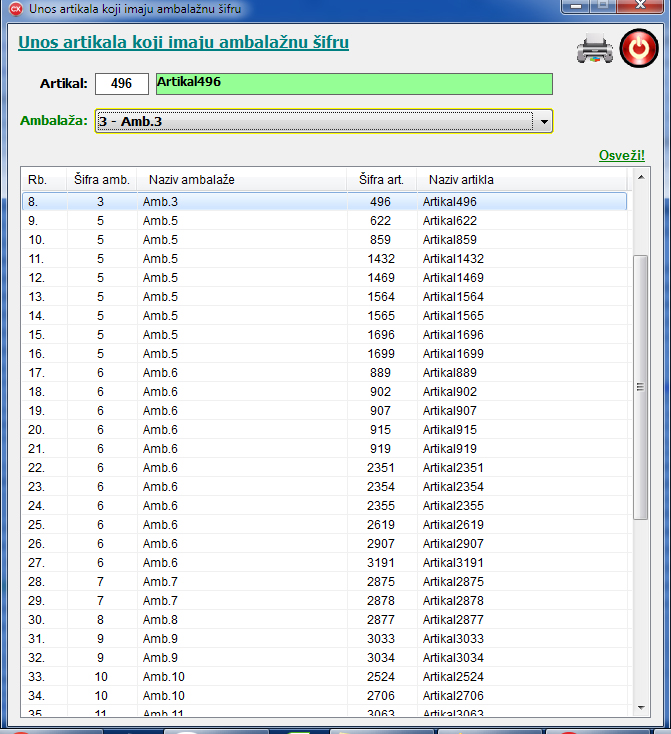Sort by Rb. column header

click(x=44, y=180)
